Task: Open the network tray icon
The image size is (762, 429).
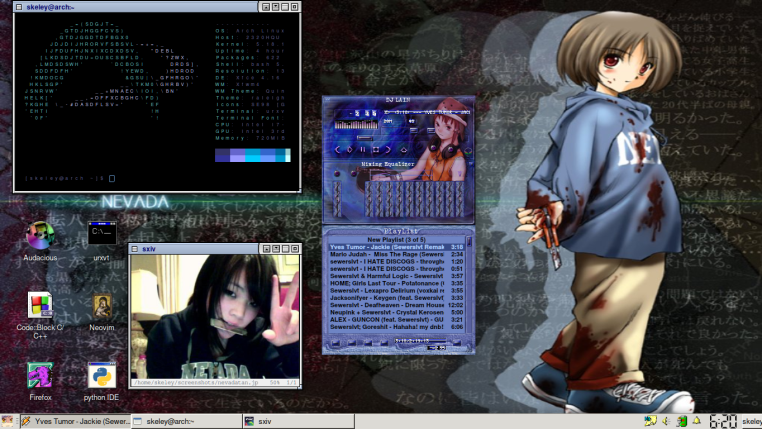Action: (x=650, y=421)
